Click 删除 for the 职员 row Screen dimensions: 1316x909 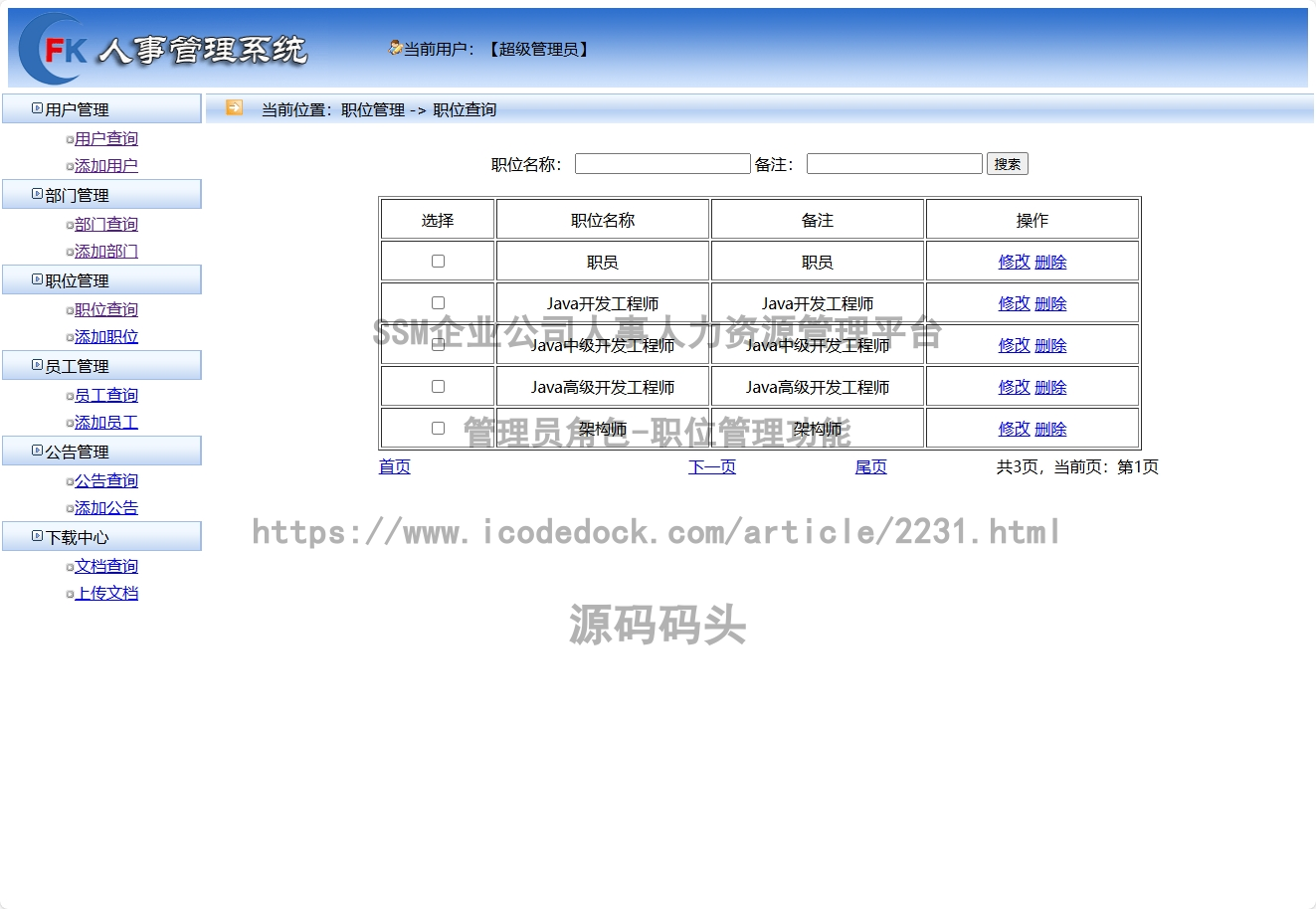point(1050,262)
